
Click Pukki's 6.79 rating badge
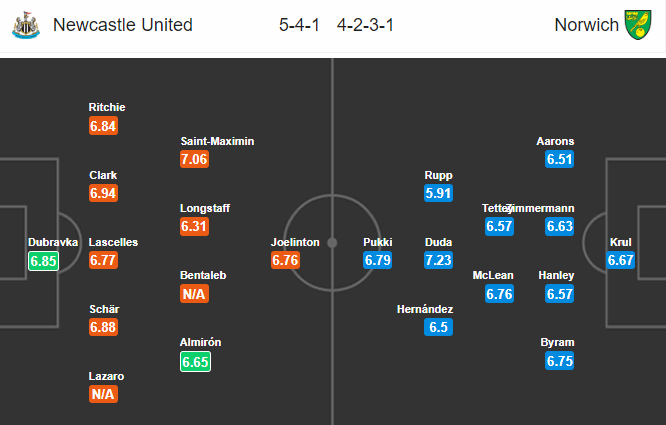[x=378, y=260]
